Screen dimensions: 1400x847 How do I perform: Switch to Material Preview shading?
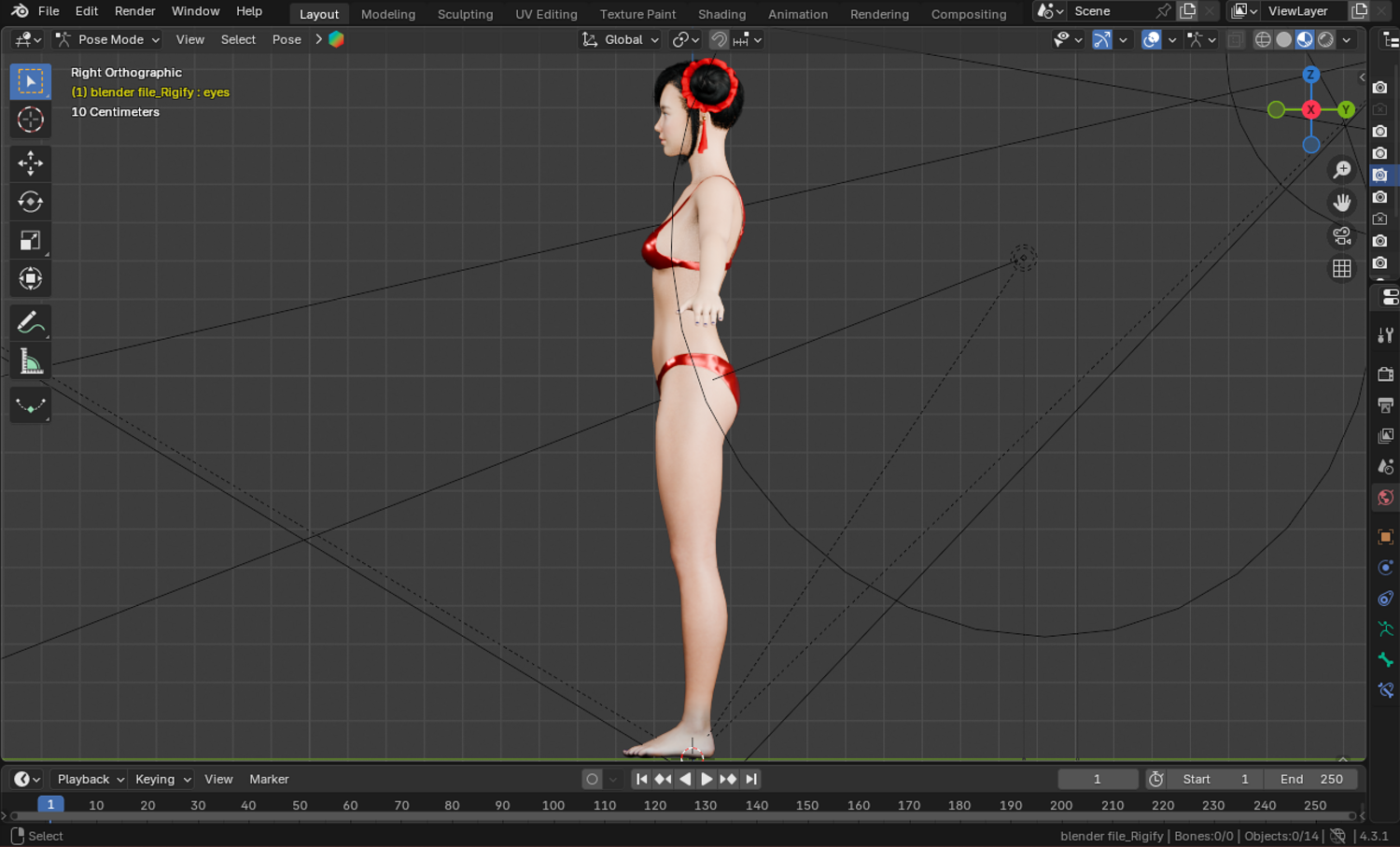point(1305,39)
